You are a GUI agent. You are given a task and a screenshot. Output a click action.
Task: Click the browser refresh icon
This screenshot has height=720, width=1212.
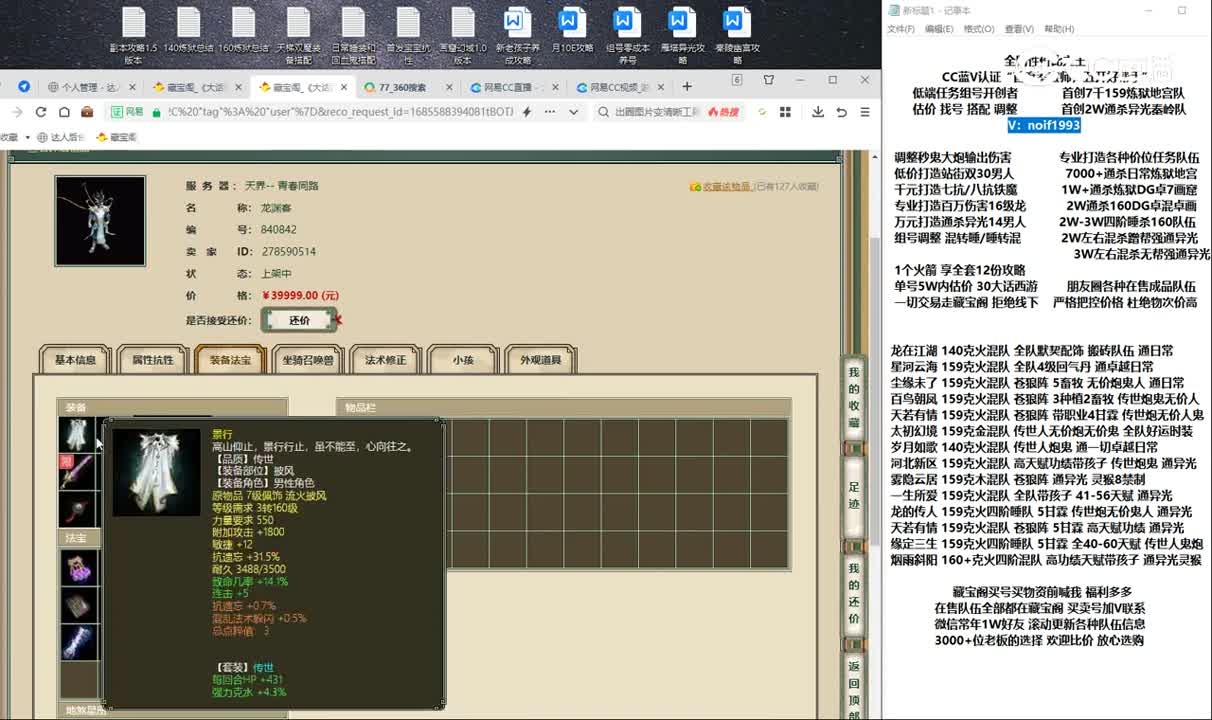(41, 112)
